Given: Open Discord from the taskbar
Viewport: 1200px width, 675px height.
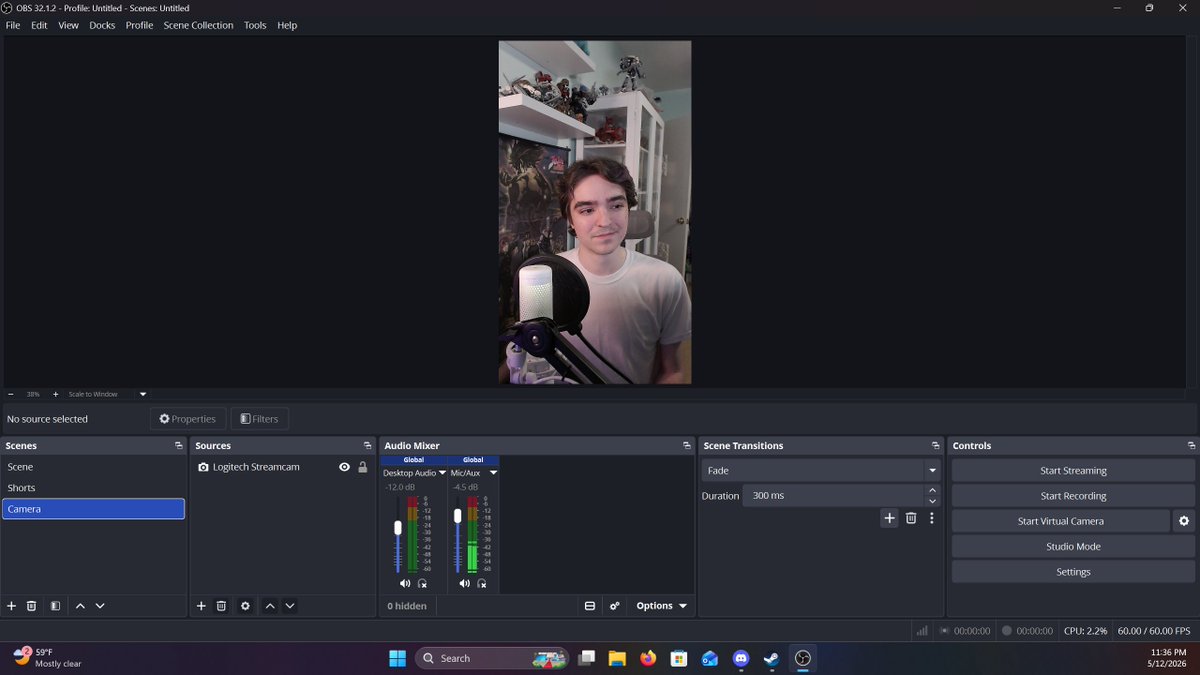Looking at the screenshot, I should (741, 658).
